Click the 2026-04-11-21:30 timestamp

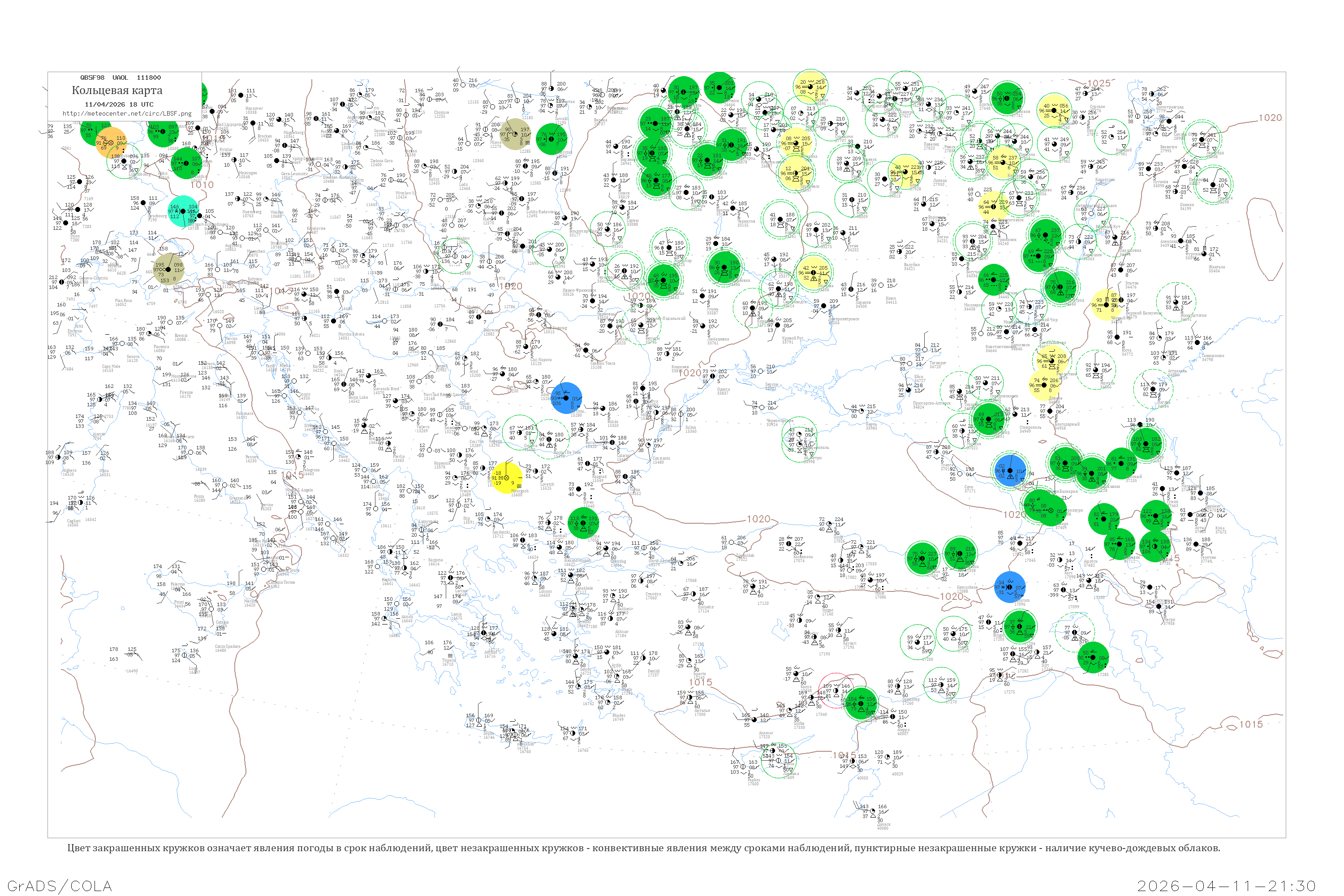click(x=1226, y=886)
